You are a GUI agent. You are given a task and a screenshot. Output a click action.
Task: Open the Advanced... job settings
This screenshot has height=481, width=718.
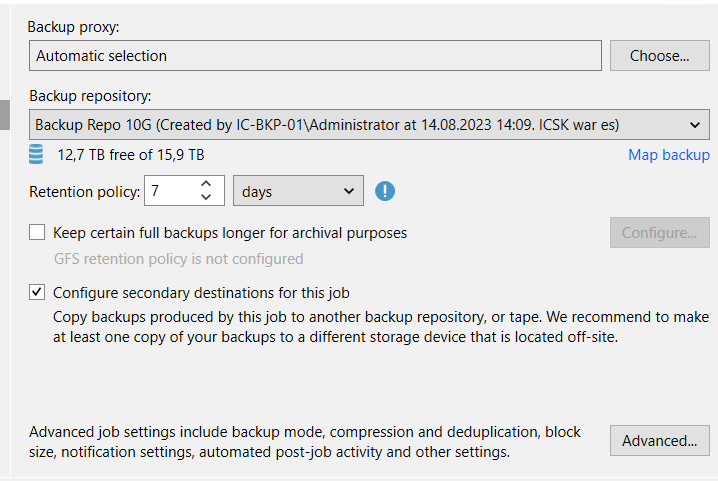coord(659,441)
